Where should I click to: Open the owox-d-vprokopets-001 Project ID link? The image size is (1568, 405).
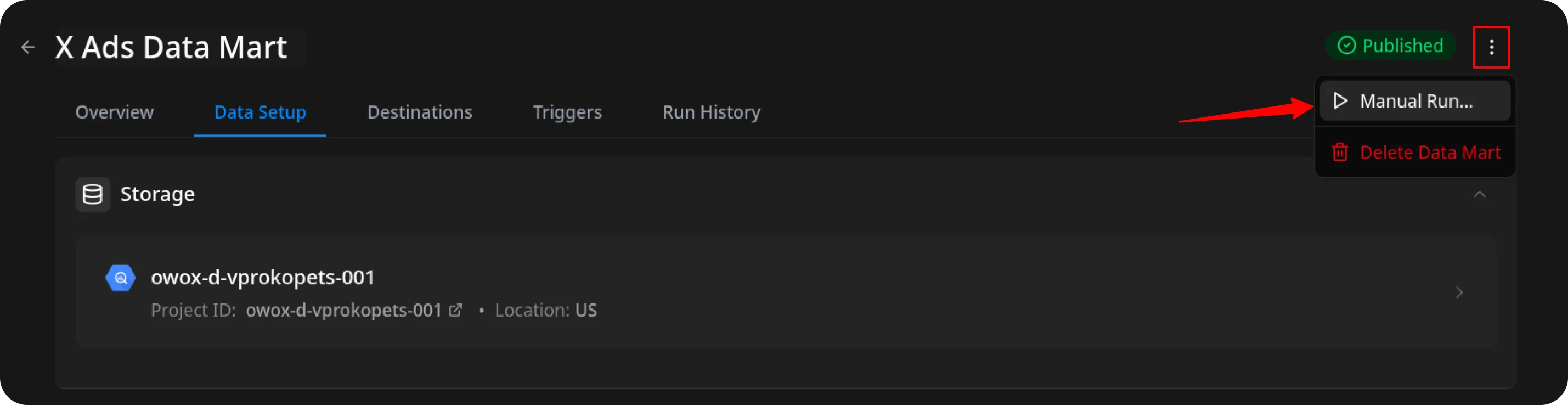tap(343, 310)
